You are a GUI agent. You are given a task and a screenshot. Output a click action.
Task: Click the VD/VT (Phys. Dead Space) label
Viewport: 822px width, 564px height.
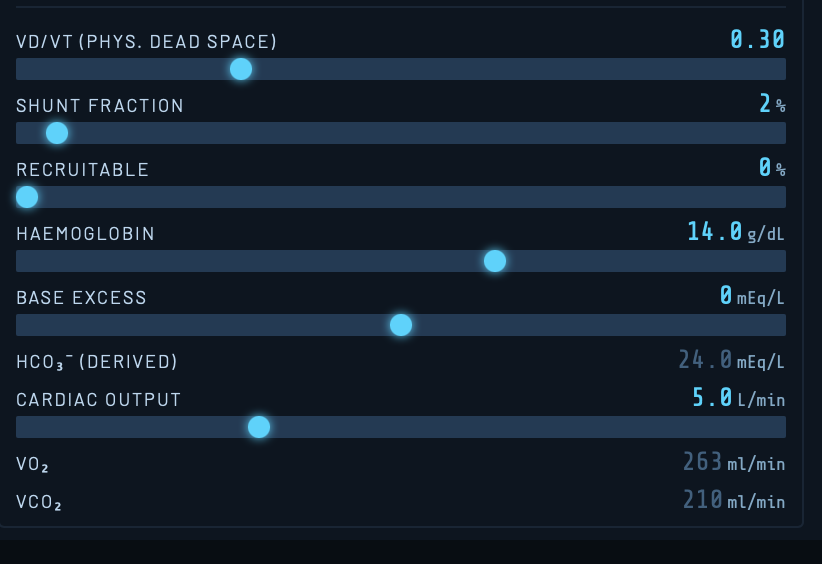[147, 42]
